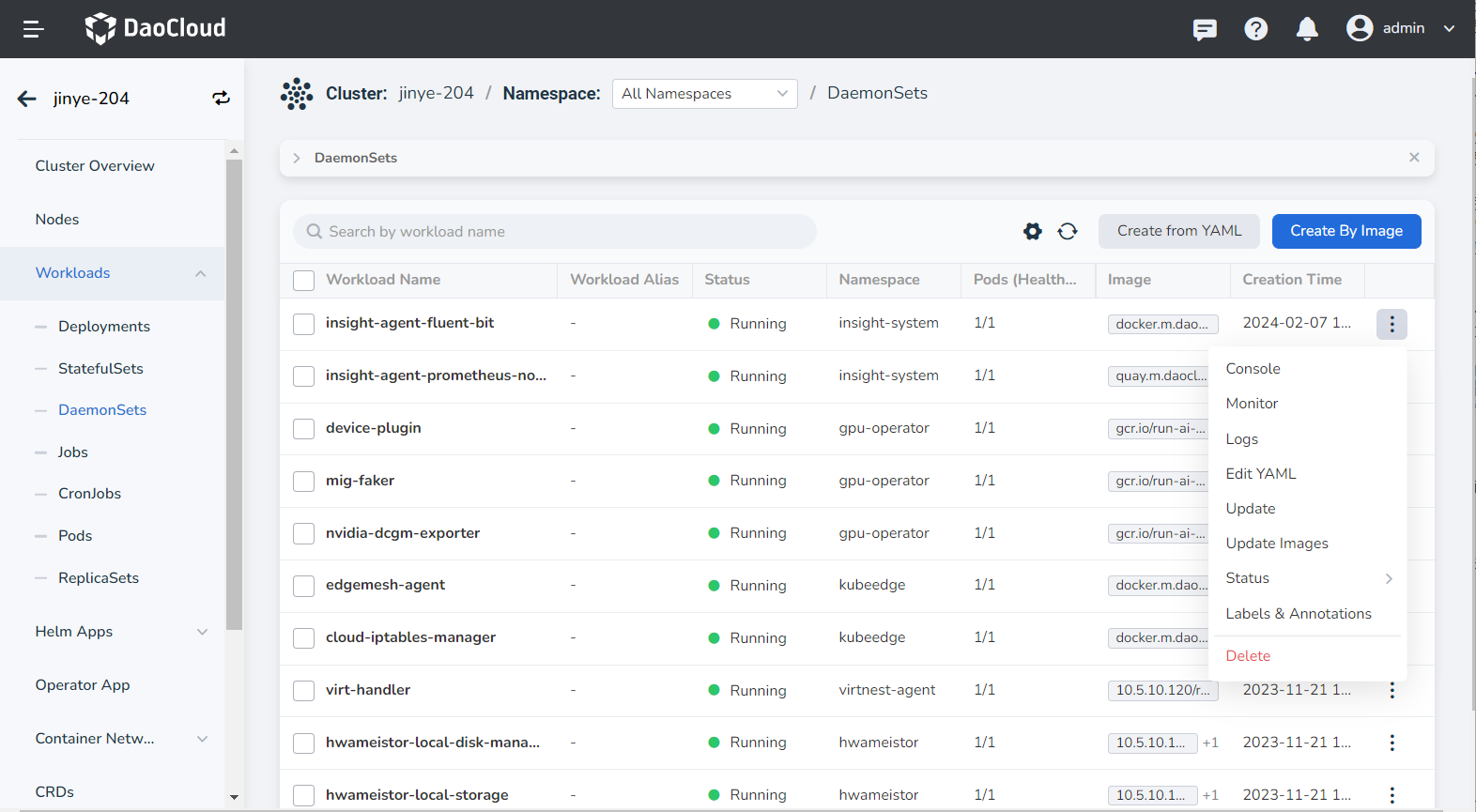Choose Edit YAML from the context menu
1476x812 pixels.
click(x=1260, y=474)
